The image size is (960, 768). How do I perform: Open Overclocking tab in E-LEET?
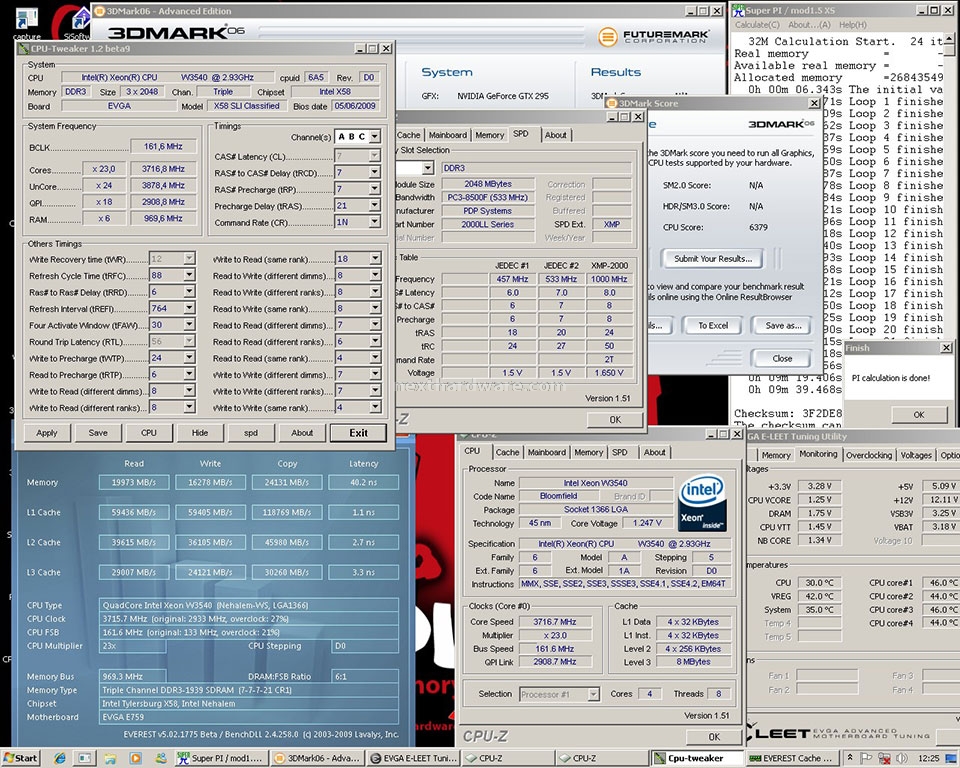click(869, 455)
